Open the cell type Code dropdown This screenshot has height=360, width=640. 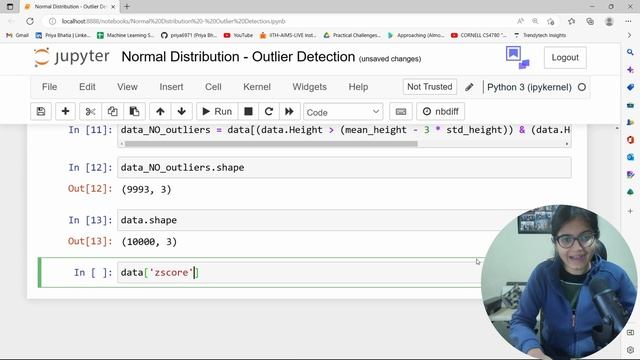[343, 112]
